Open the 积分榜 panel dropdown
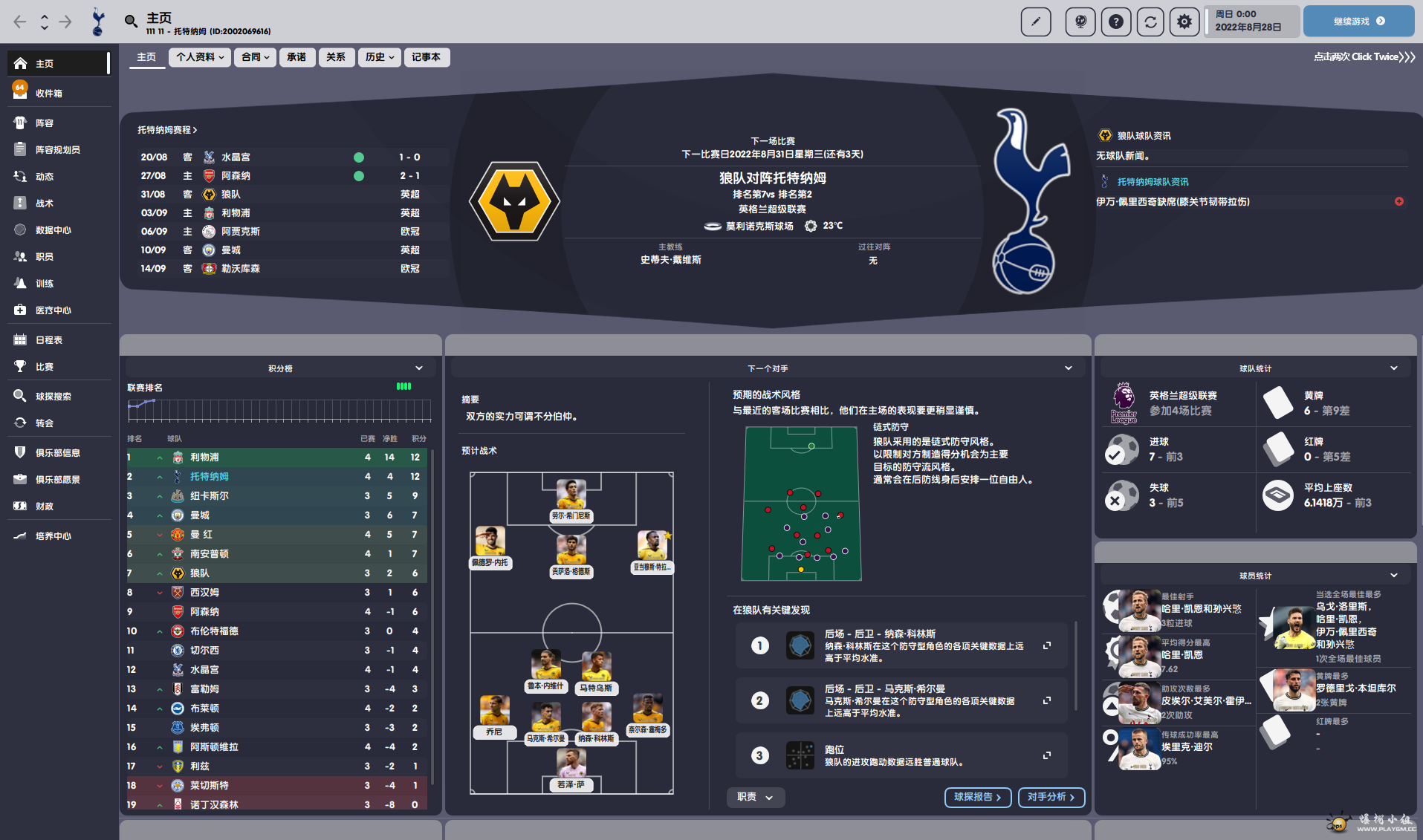The height and width of the screenshot is (840, 1423). click(x=419, y=368)
